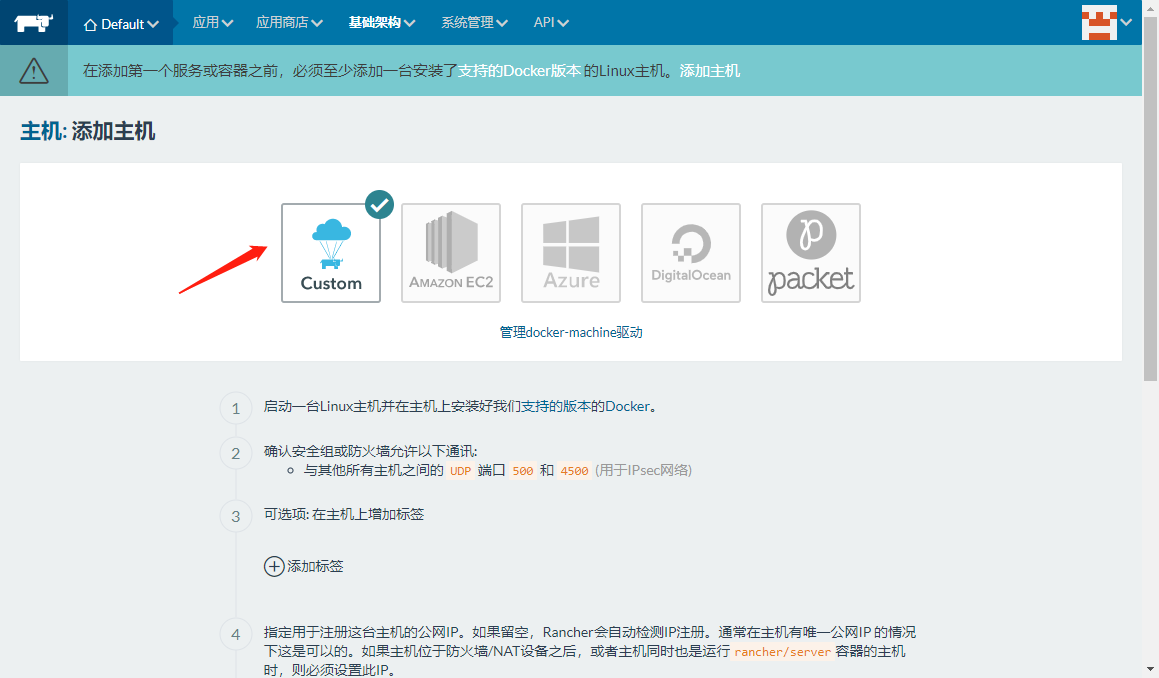Open the 系统管理 menu
The height and width of the screenshot is (678, 1159).
[x=474, y=23]
